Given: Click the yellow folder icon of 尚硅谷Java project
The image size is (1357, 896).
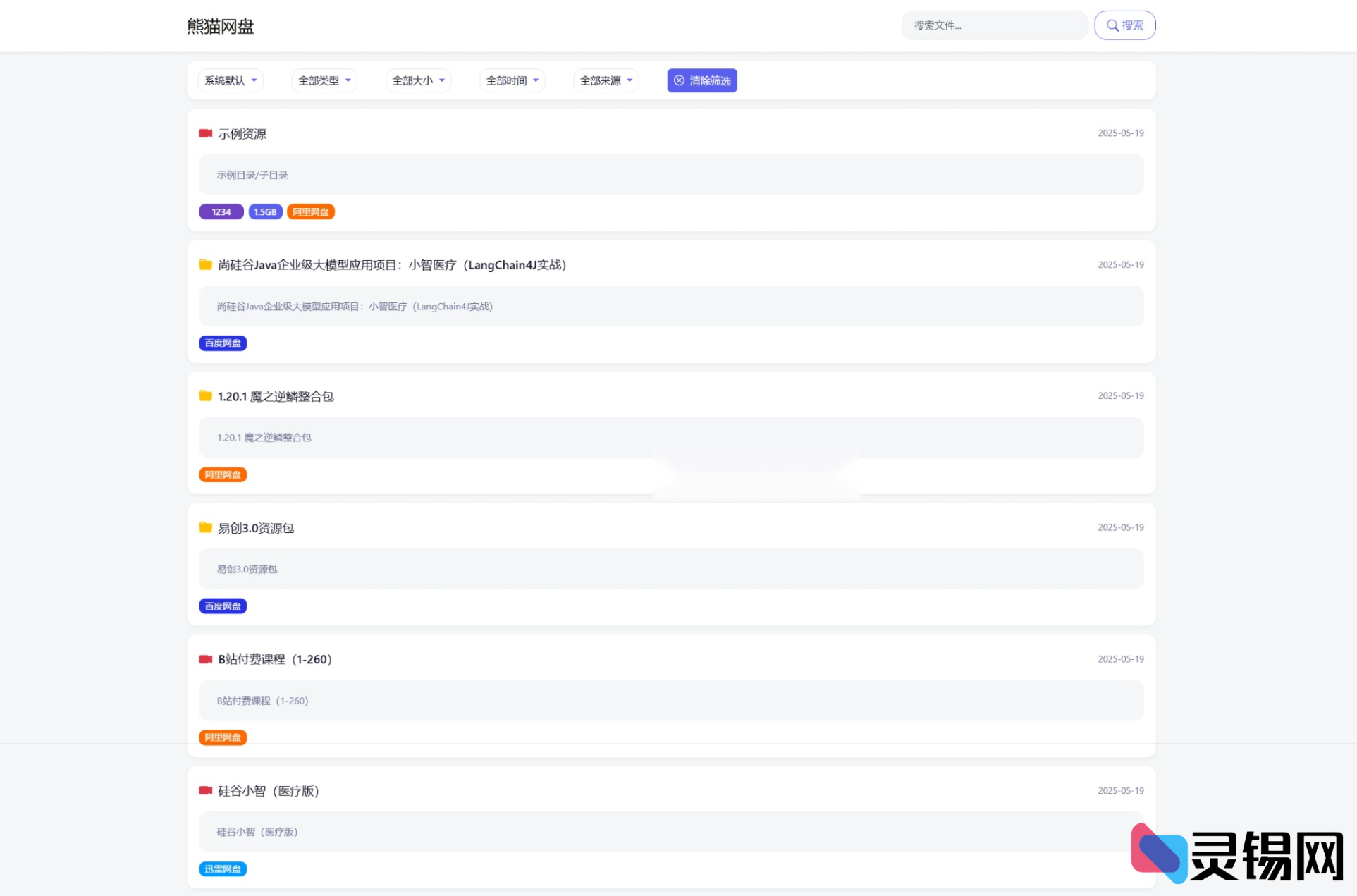Looking at the screenshot, I should tap(205, 264).
